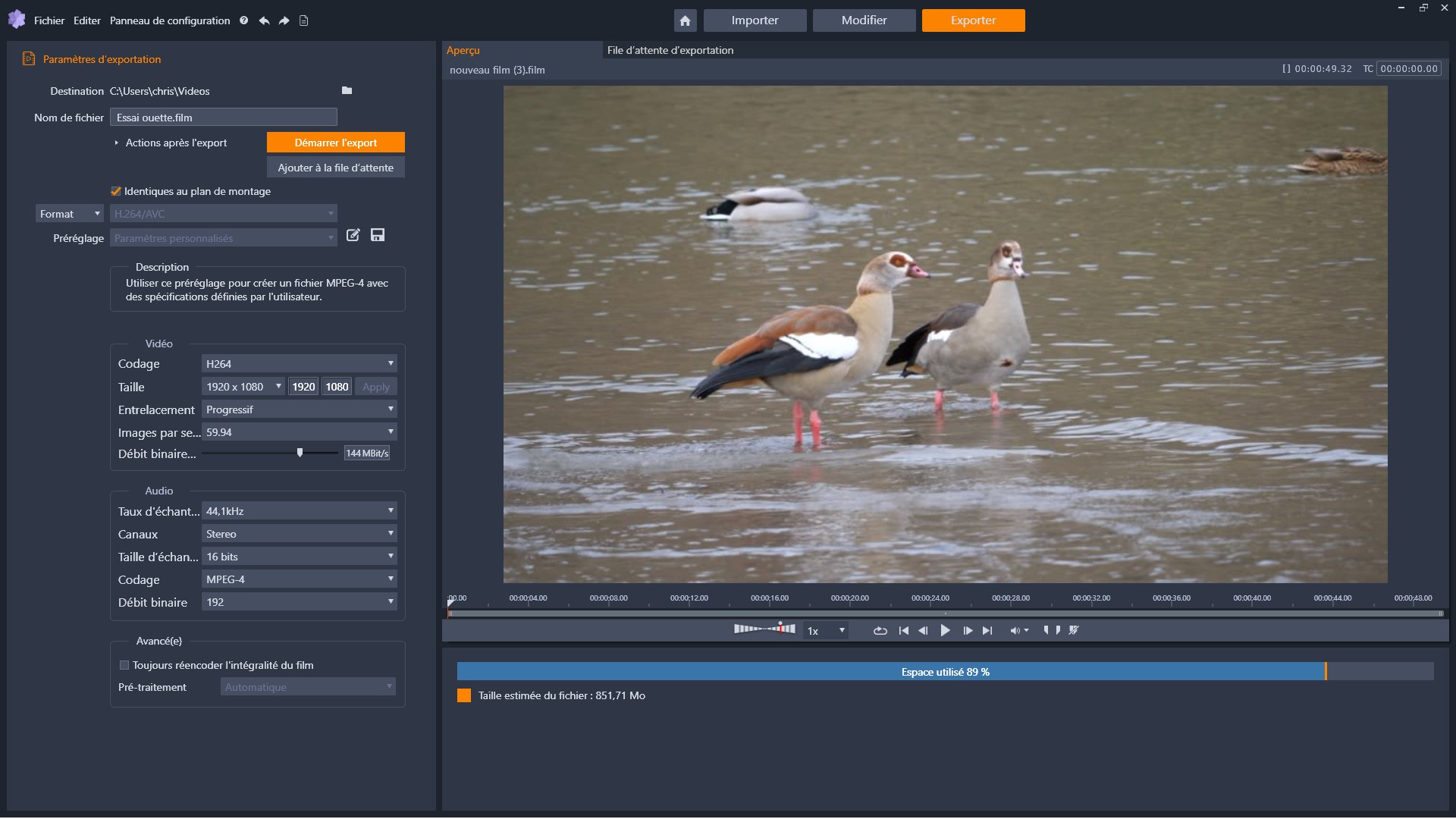Toggle loop playback icon
1456x819 pixels.
(880, 630)
